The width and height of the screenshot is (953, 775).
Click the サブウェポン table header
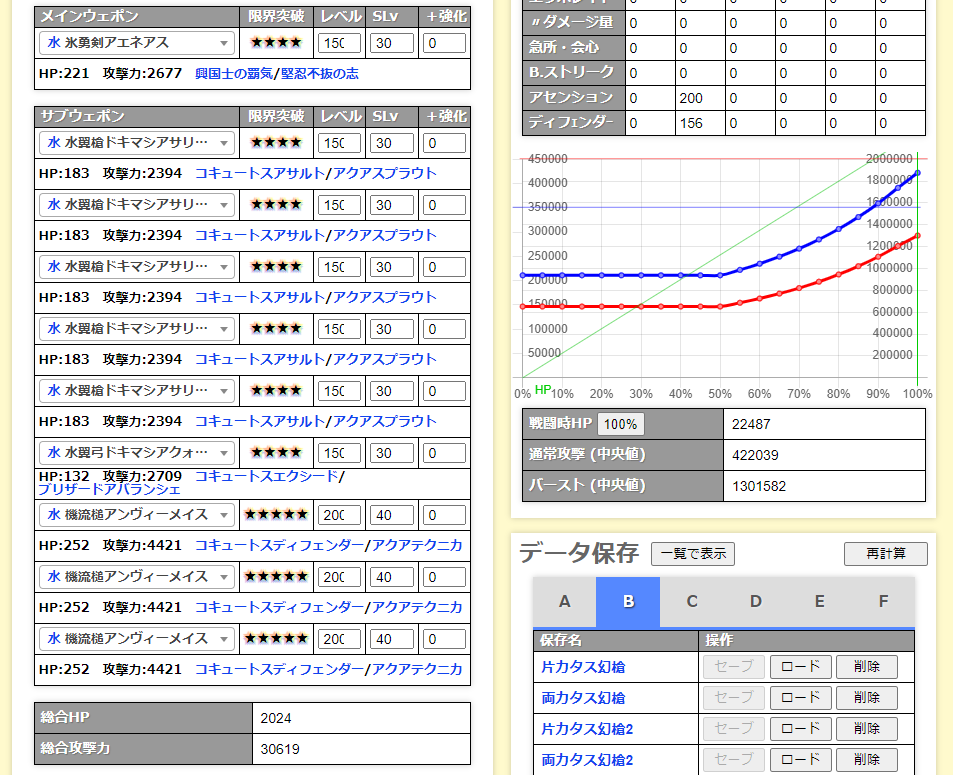point(137,117)
